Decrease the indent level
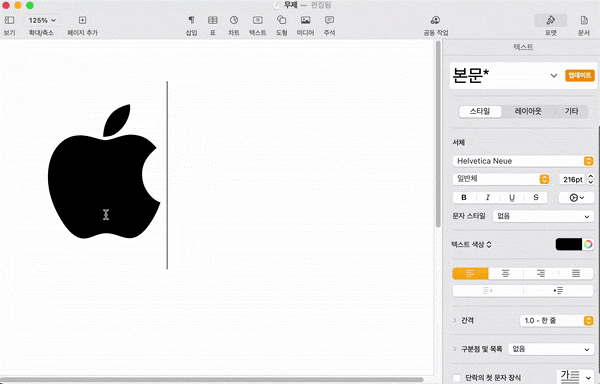600x384 pixels. (488, 291)
